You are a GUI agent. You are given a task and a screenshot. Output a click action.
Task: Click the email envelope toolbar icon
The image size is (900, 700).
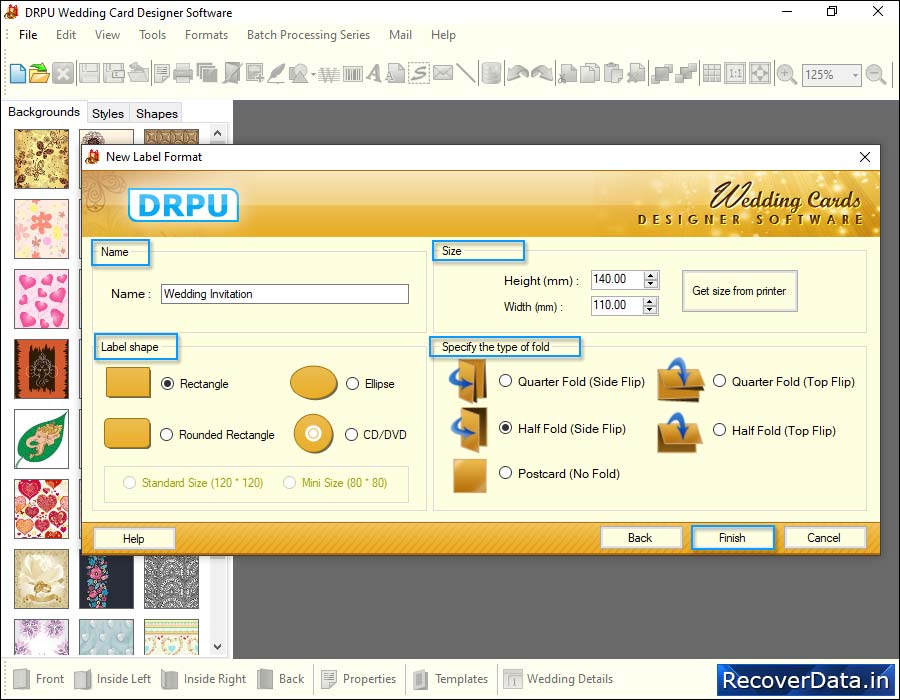pyautogui.click(x=443, y=73)
